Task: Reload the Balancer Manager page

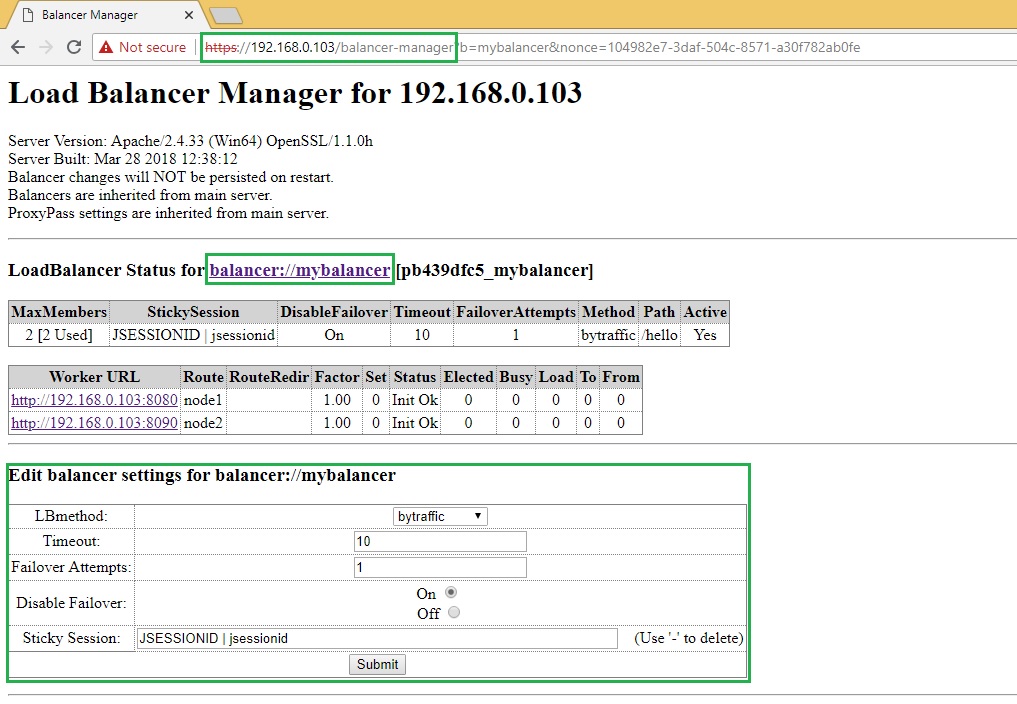Action: (72, 46)
